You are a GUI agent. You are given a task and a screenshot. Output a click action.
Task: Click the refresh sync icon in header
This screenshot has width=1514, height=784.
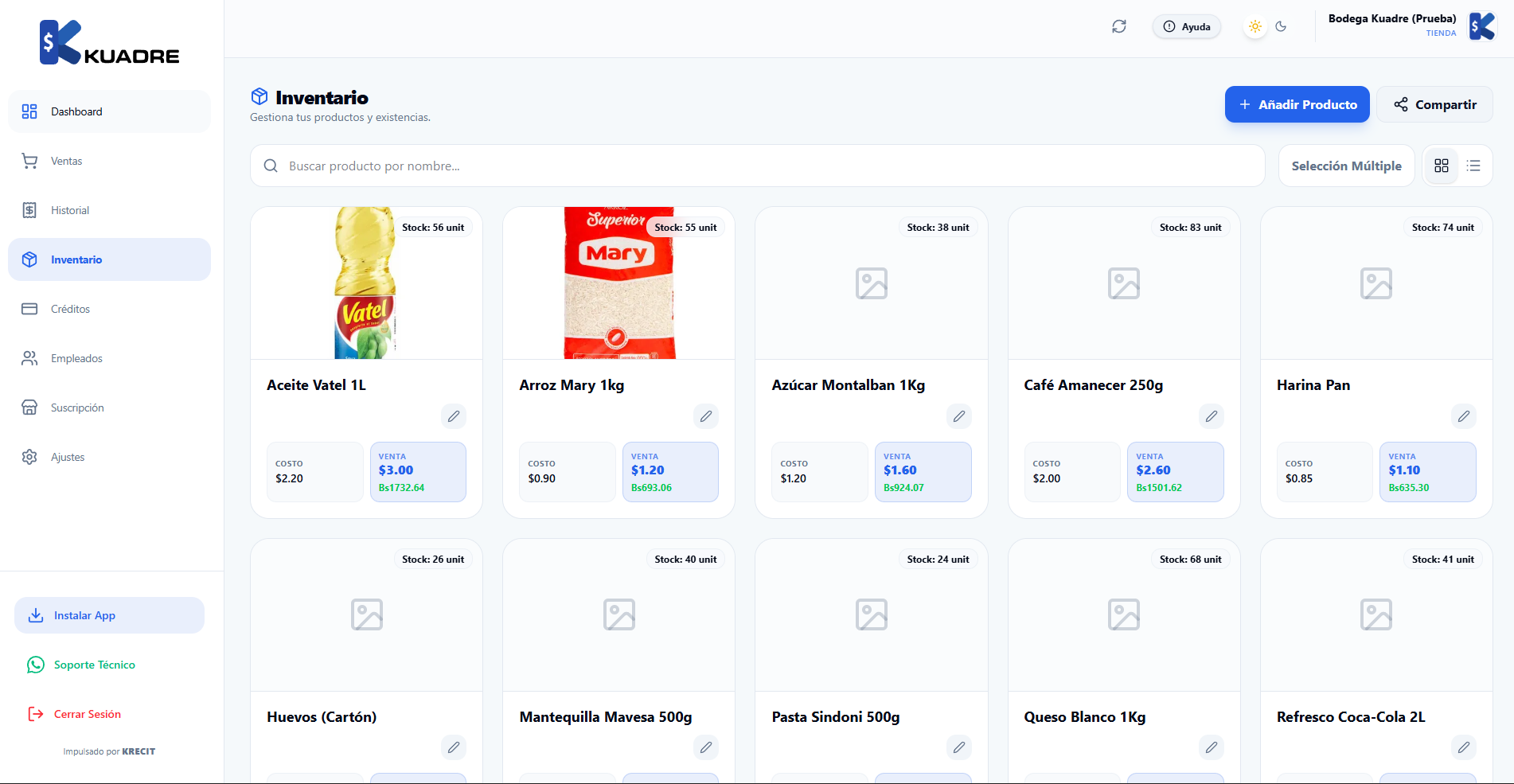point(1119,26)
